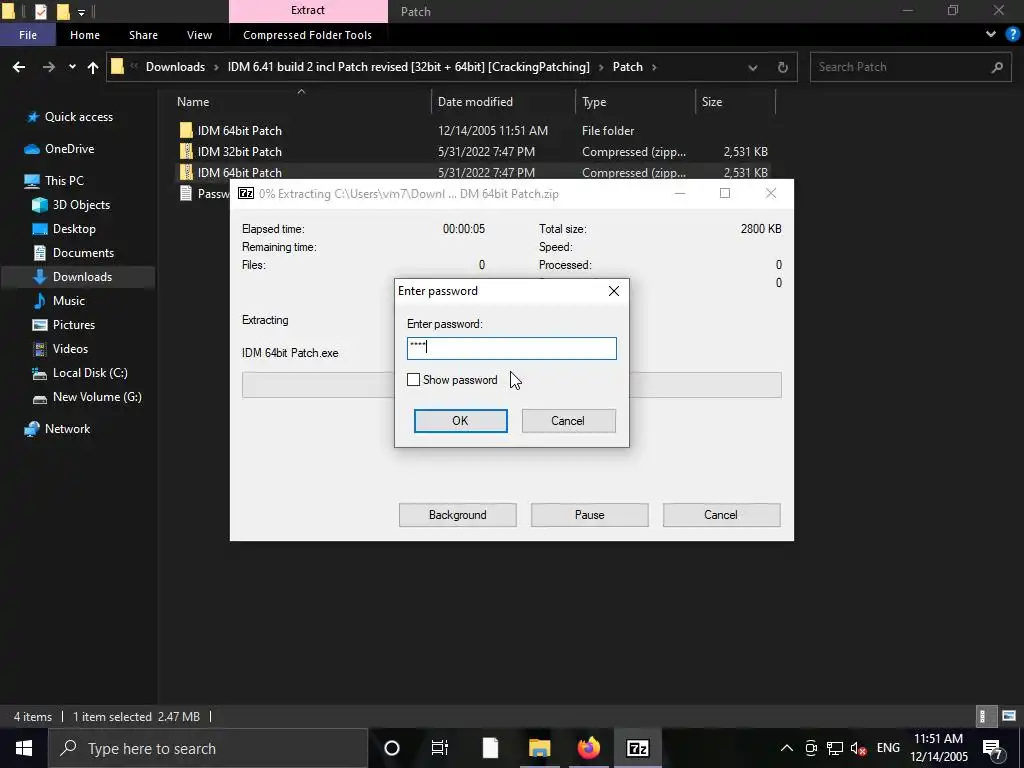
Task: Expand the ribbon chevron
Action: (x=991, y=35)
